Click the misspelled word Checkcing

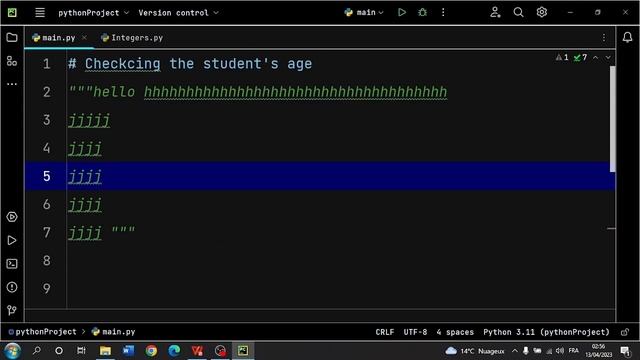[122, 64]
